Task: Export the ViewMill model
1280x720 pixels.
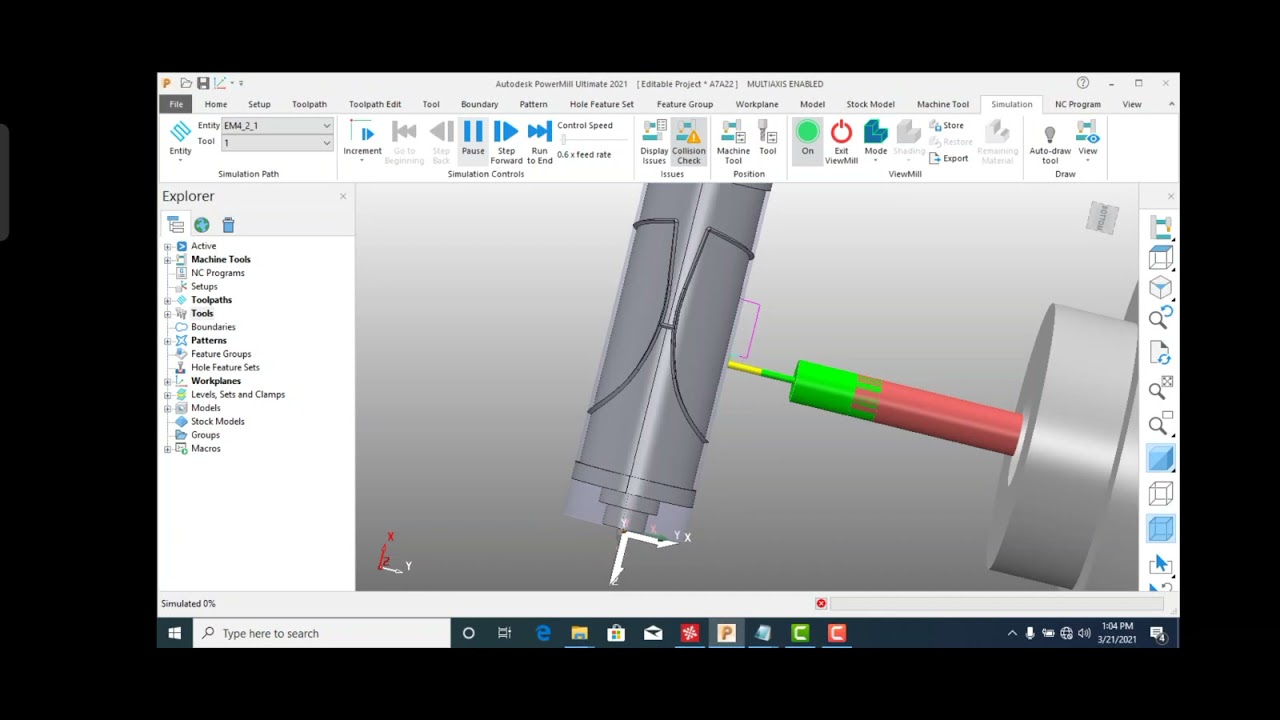Action: [948, 159]
